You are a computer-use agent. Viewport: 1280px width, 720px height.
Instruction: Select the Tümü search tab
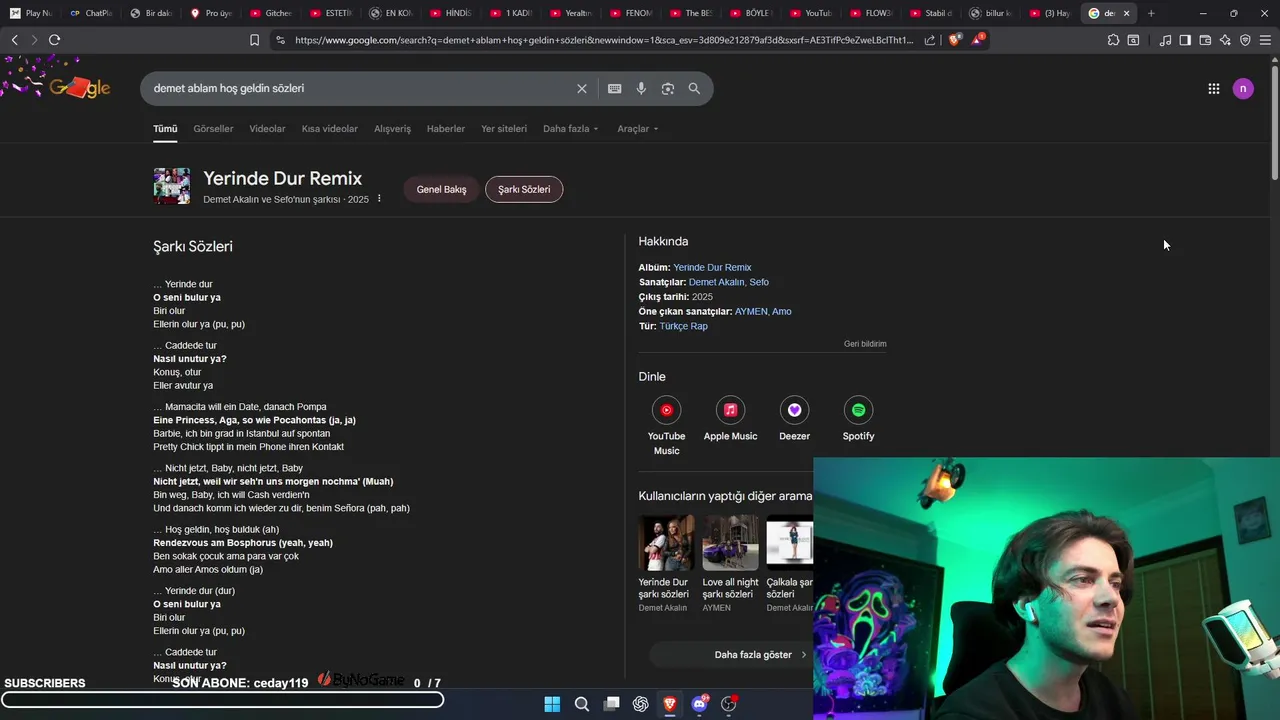165,129
